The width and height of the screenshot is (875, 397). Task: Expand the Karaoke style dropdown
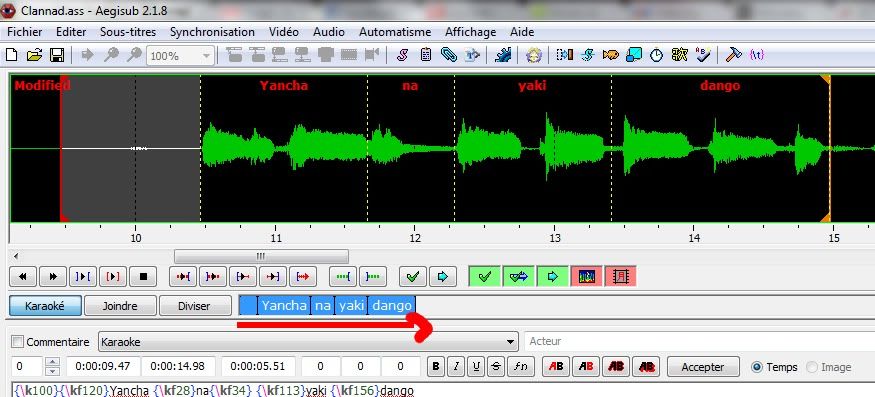pos(509,342)
